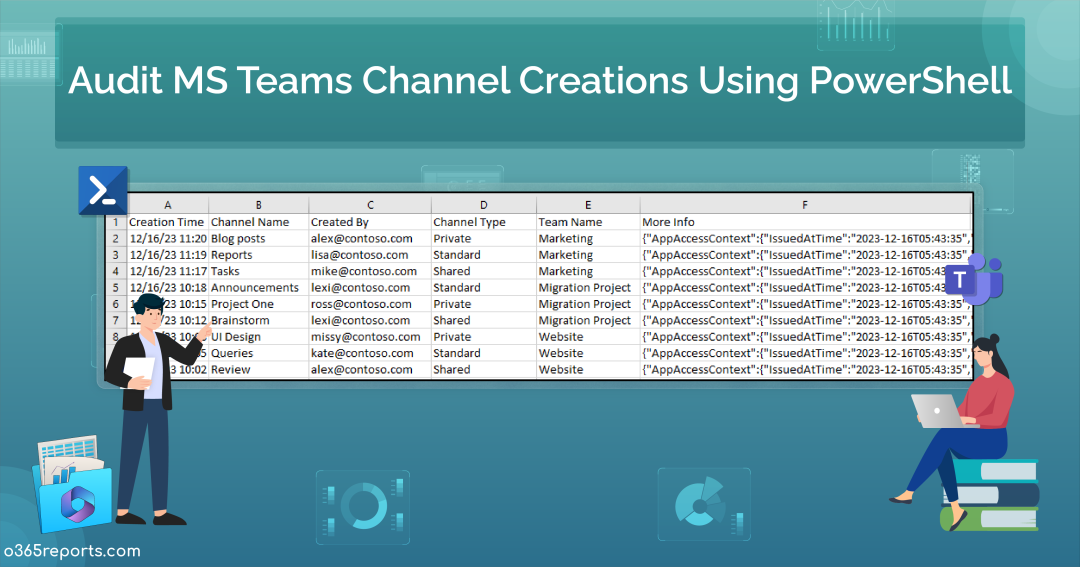Screen dimensions: 1080x567
Task: Select column D header
Action: coord(484,205)
